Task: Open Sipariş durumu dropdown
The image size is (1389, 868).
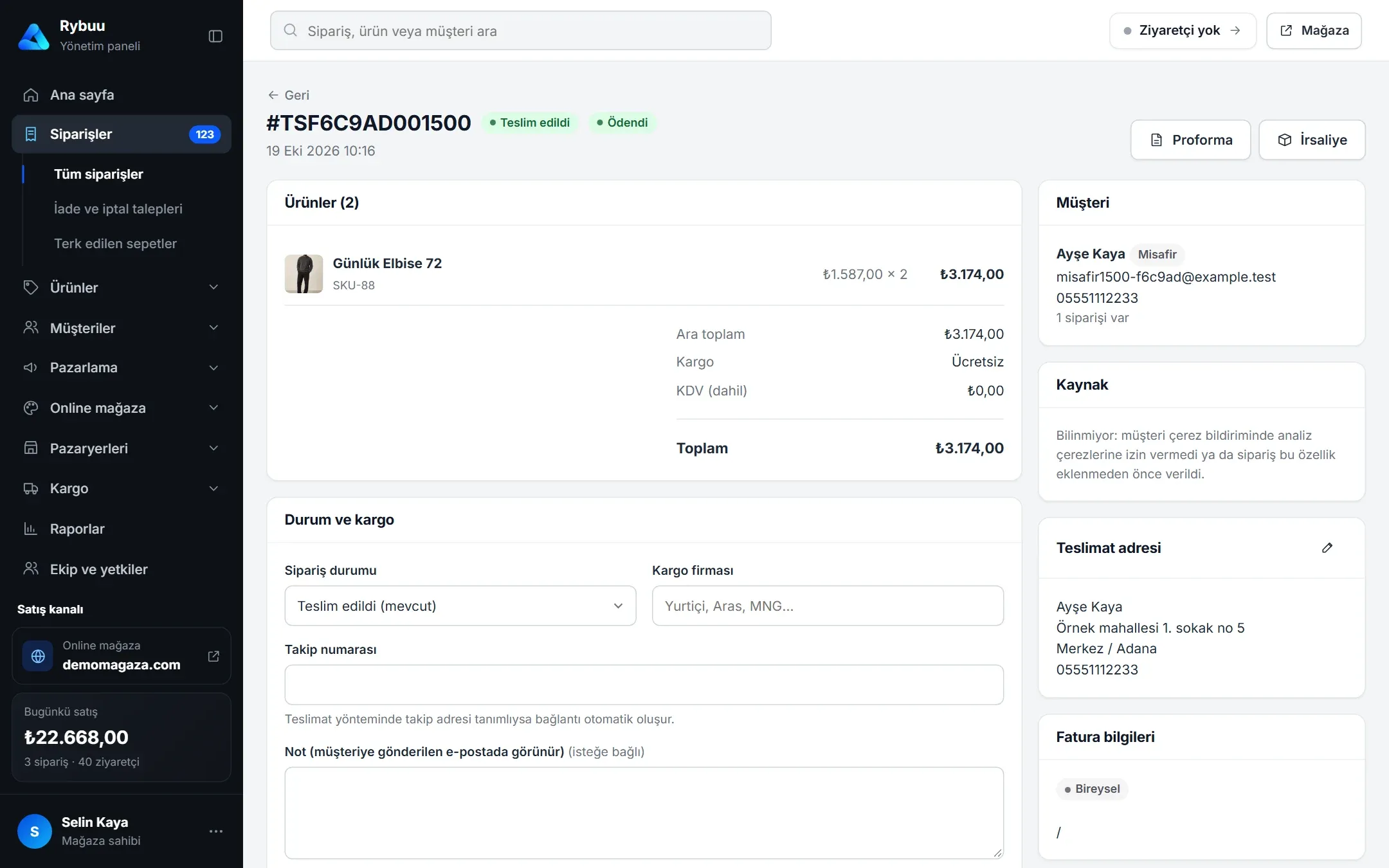Action: pyautogui.click(x=460, y=606)
